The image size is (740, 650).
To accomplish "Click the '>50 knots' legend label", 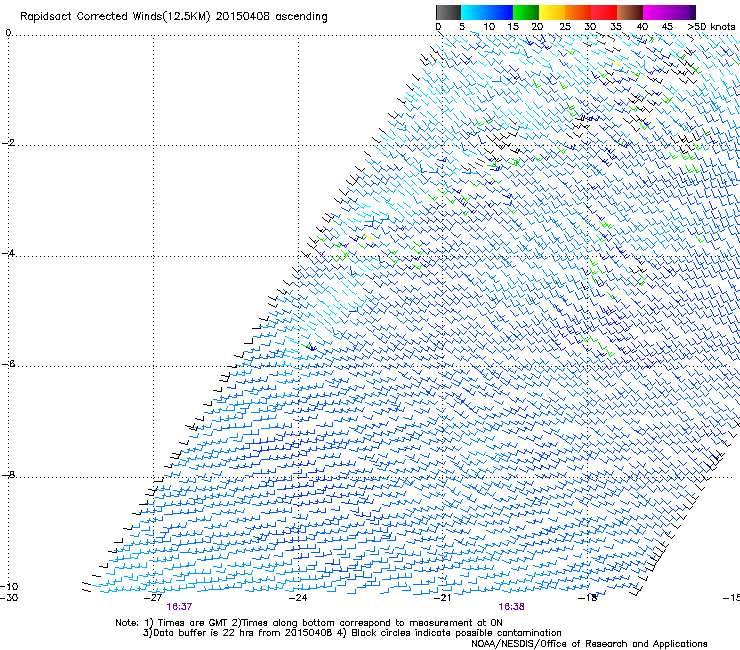I will pyautogui.click(x=711, y=26).
